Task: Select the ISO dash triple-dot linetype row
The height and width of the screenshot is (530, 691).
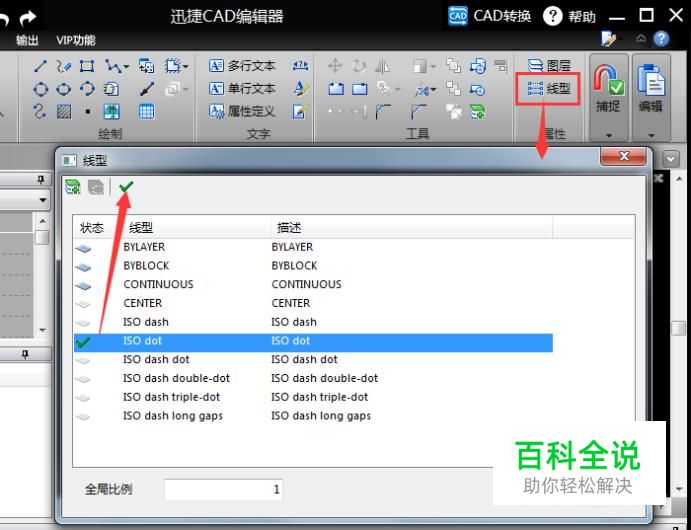Action: pos(313,397)
